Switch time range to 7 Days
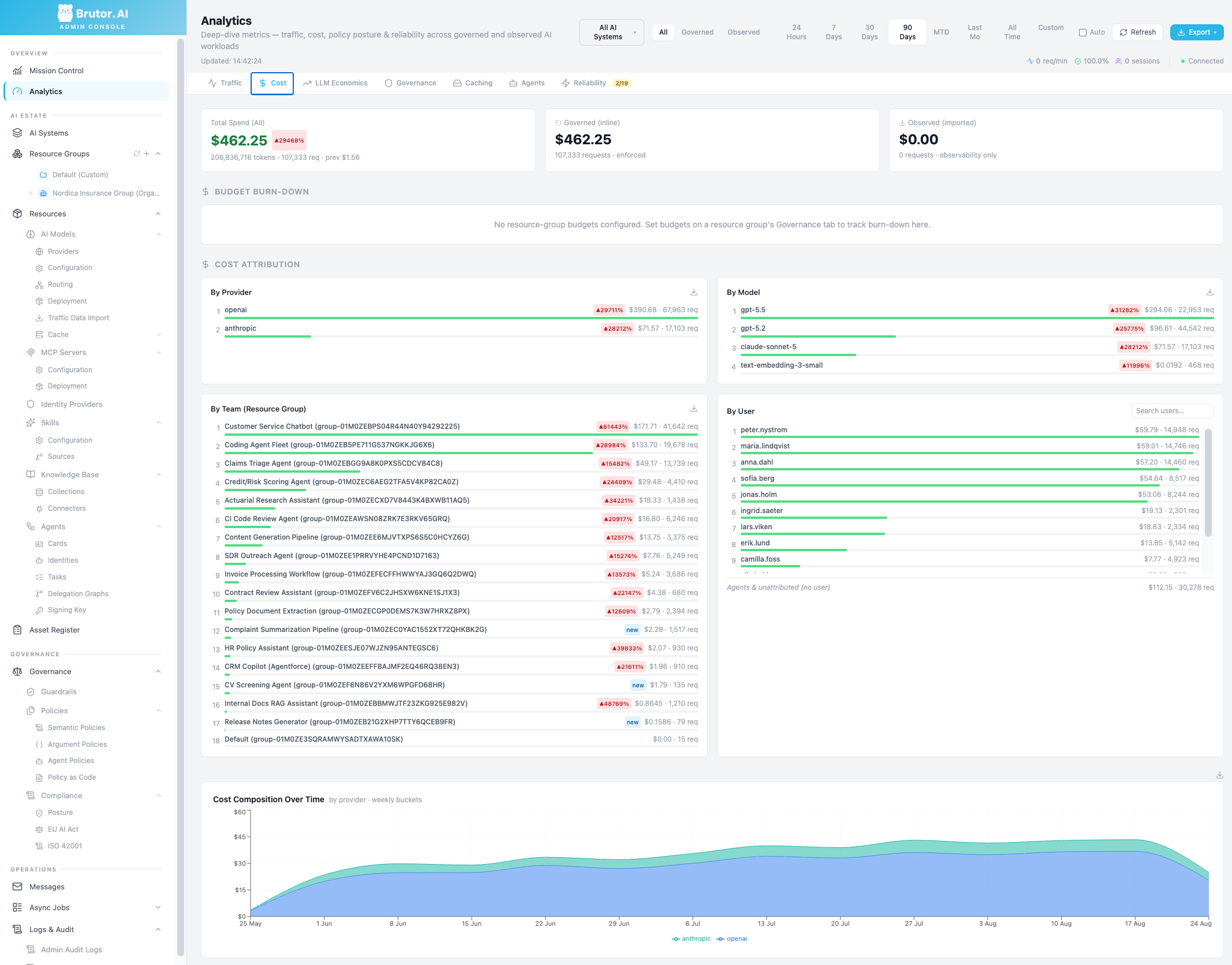1232x965 pixels. pyautogui.click(x=834, y=32)
